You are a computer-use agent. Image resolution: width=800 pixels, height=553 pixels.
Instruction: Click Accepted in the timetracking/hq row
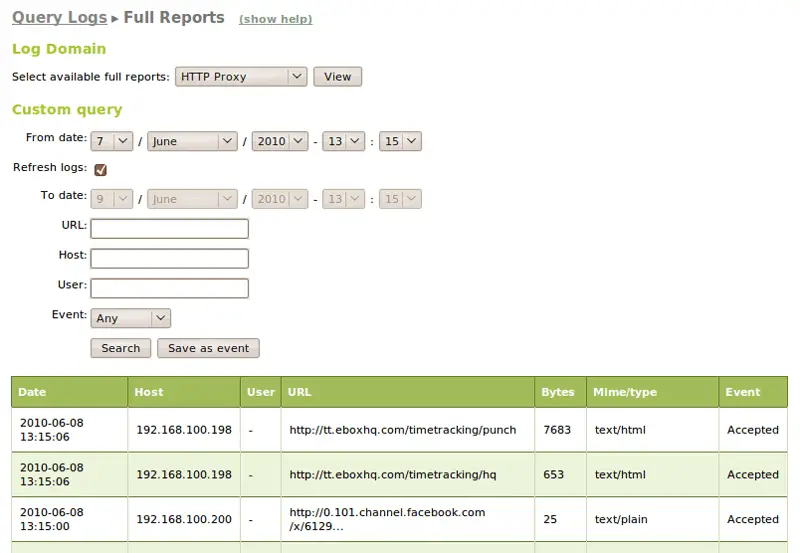point(753,474)
